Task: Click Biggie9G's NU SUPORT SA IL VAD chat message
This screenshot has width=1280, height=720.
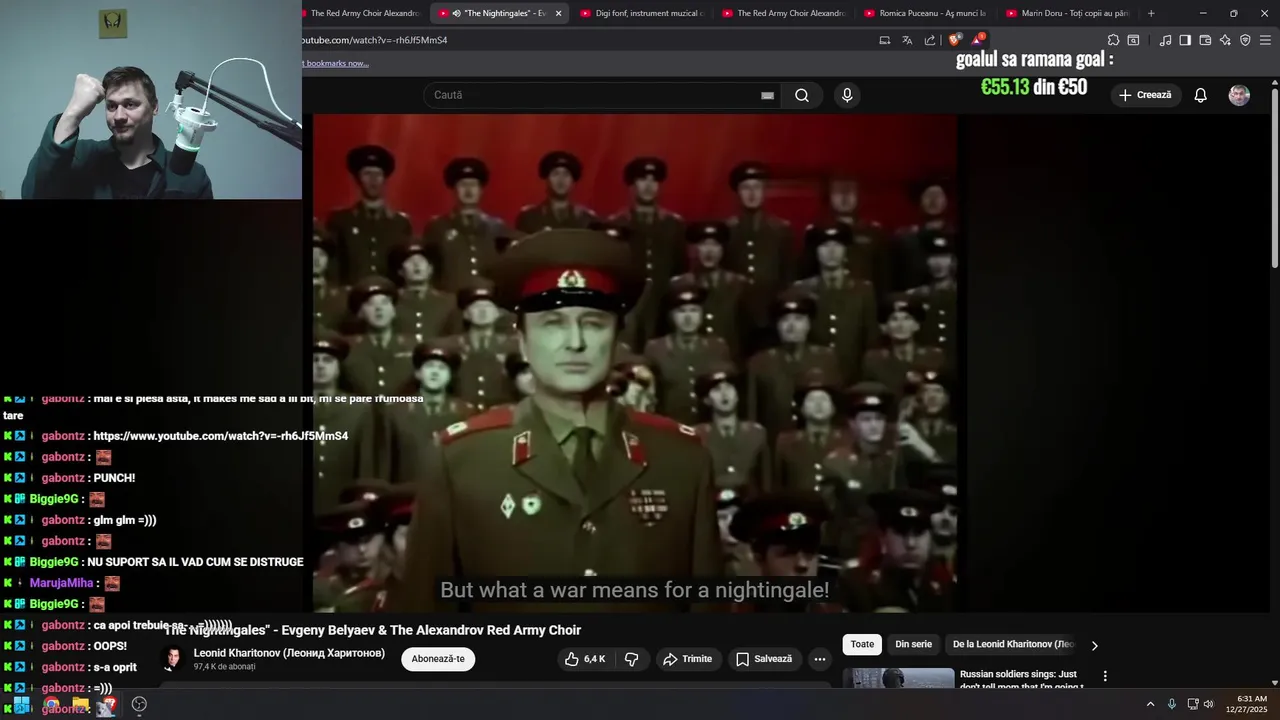Action: point(195,562)
